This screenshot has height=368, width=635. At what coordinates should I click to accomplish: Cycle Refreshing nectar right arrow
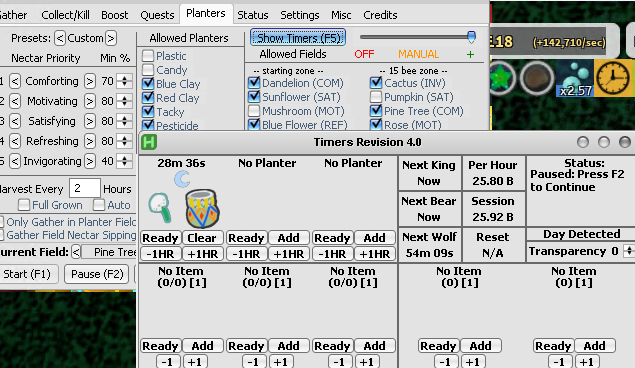coord(89,141)
